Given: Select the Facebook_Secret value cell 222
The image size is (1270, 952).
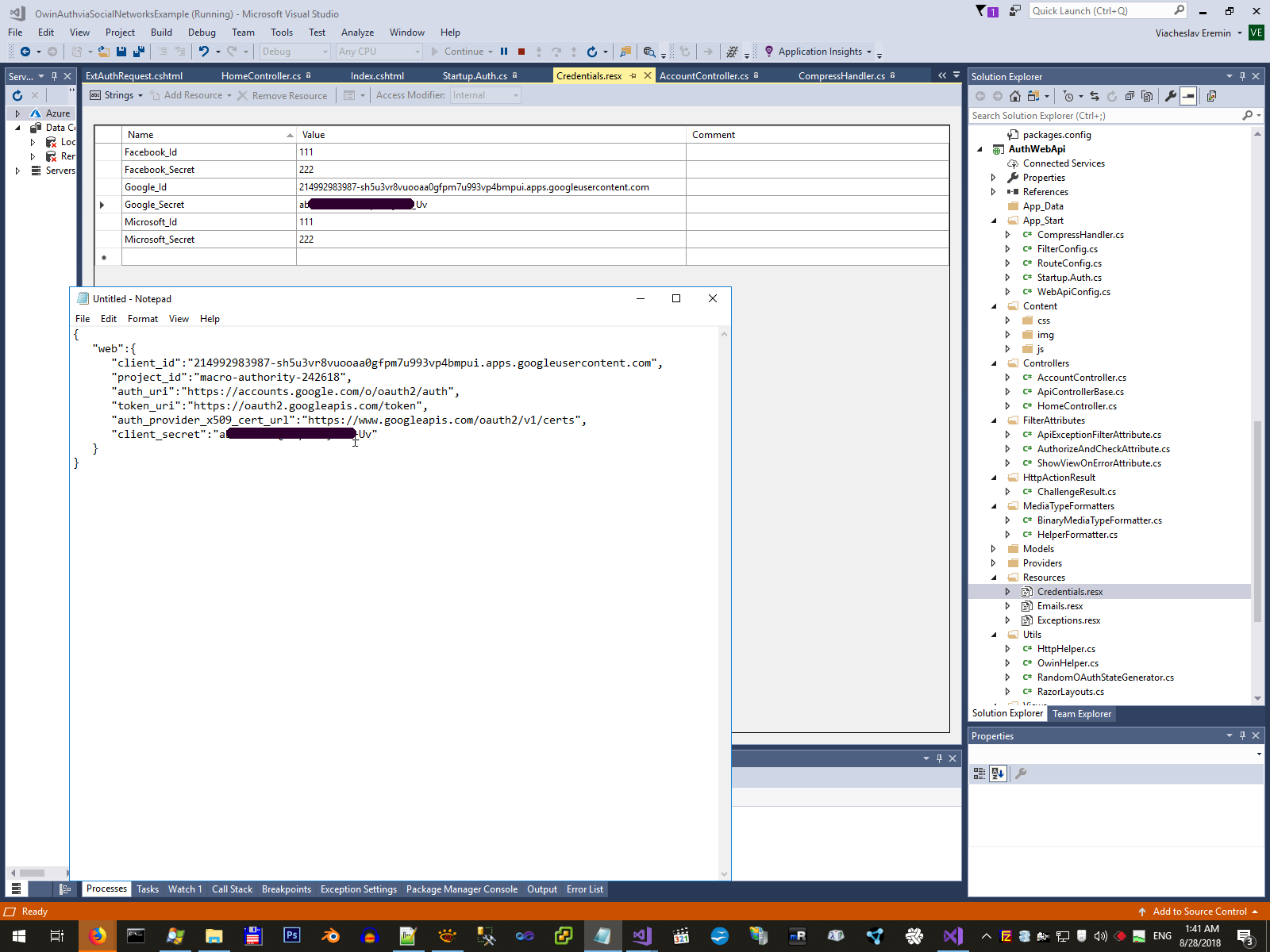Looking at the screenshot, I should click(x=491, y=170).
